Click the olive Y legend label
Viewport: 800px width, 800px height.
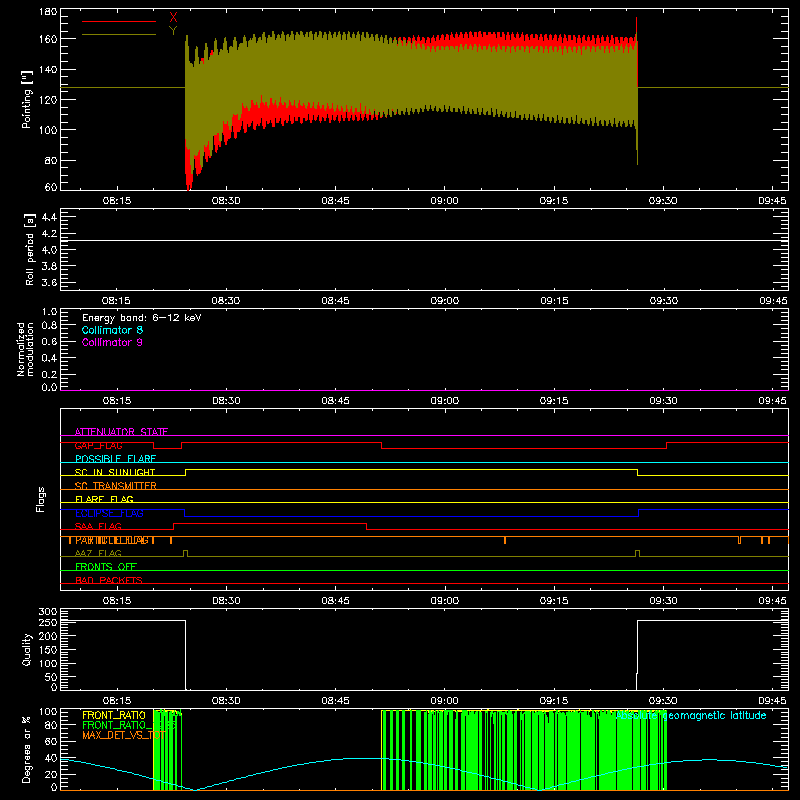coord(173,31)
